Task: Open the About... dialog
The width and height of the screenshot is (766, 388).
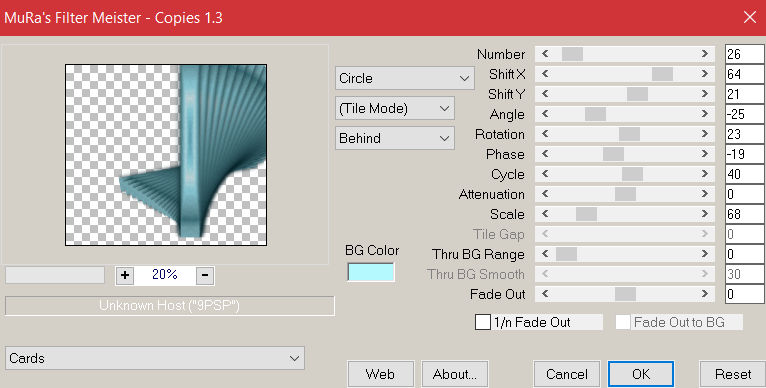Action: point(455,374)
